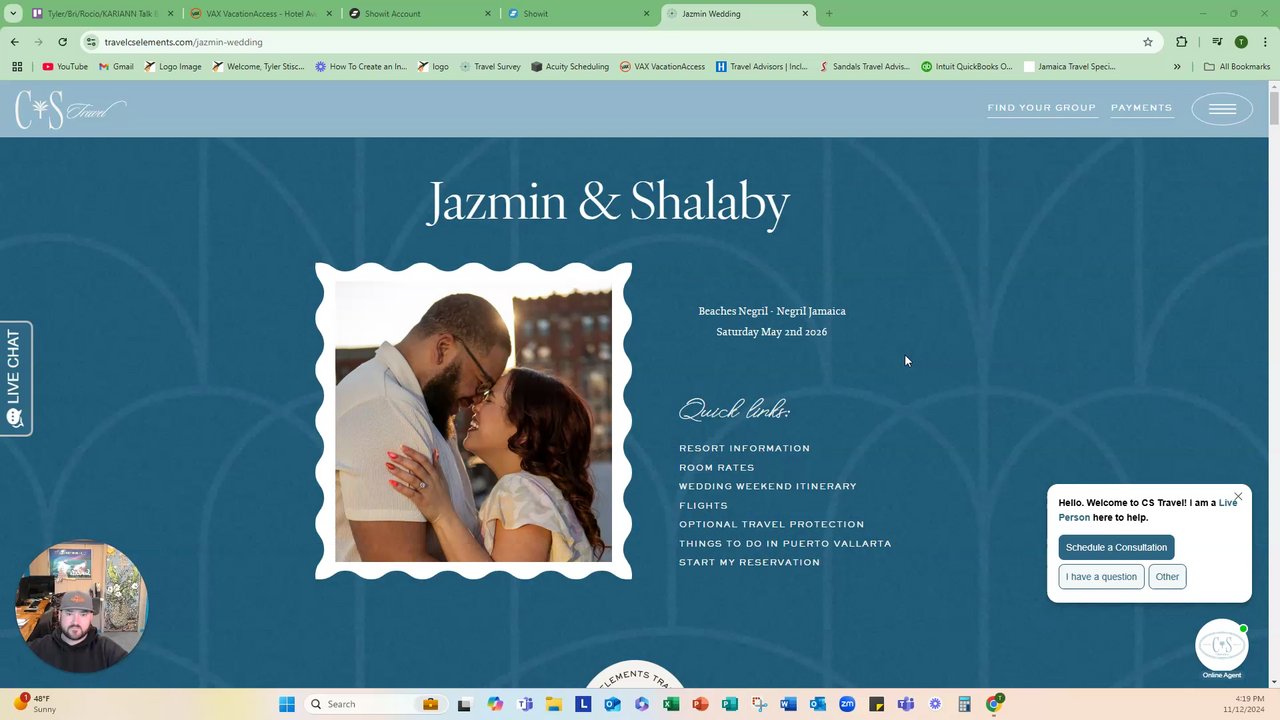Screen dimensions: 1280x720
Task: Open the Chrome profile avatar
Action: (x=1241, y=42)
